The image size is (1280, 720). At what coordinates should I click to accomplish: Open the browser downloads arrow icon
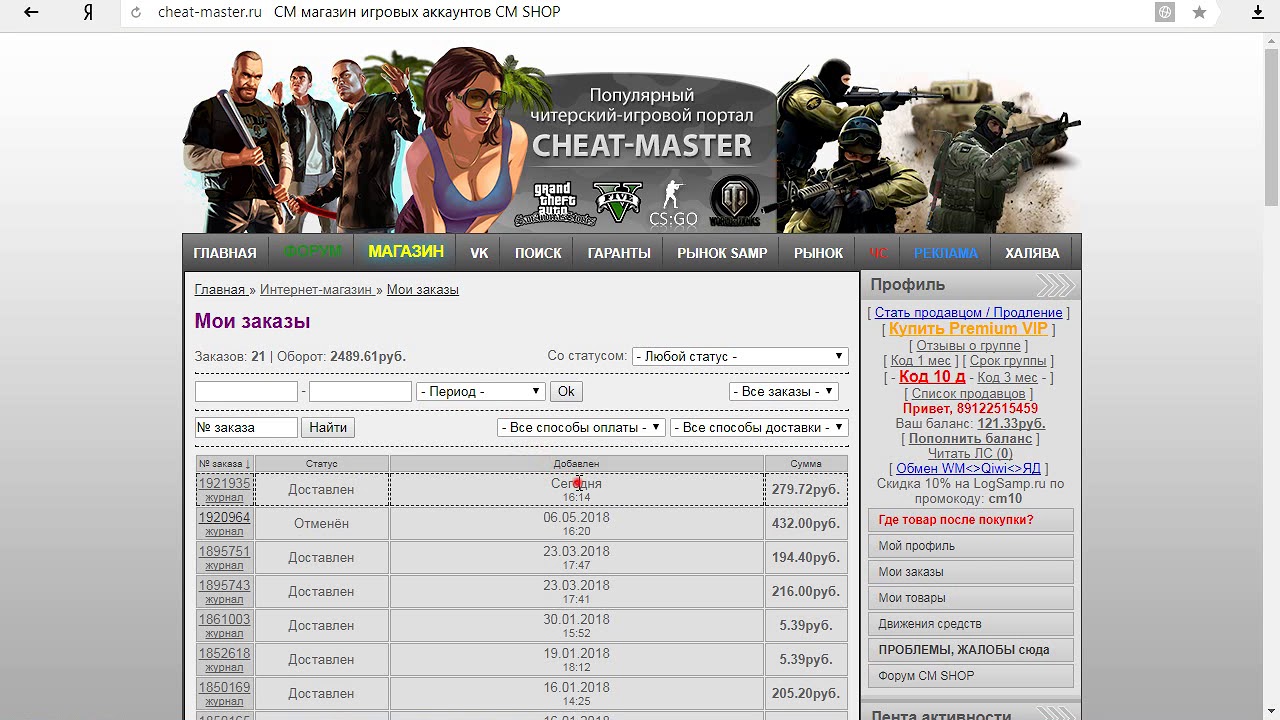point(1259,12)
